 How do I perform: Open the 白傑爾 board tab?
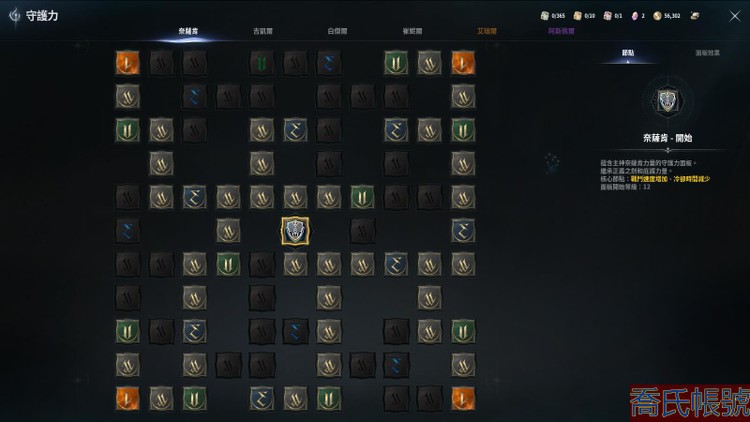coord(337,31)
